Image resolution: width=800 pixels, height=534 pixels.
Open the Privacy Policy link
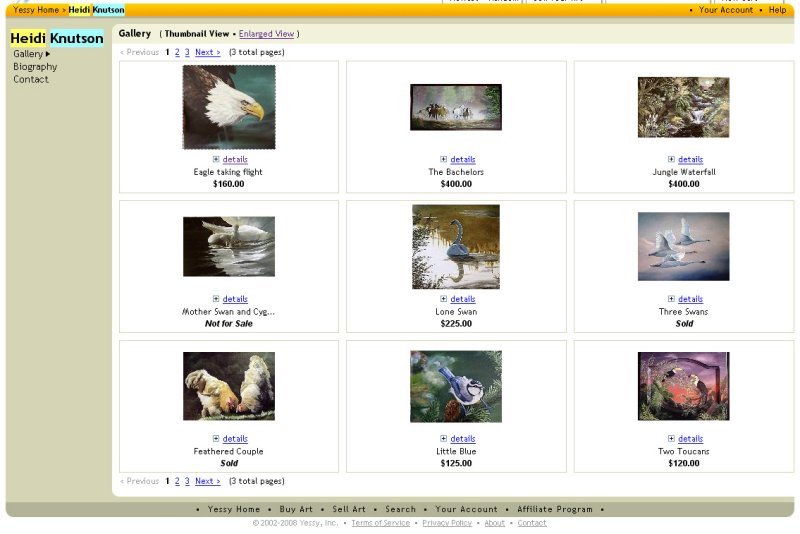tap(447, 523)
